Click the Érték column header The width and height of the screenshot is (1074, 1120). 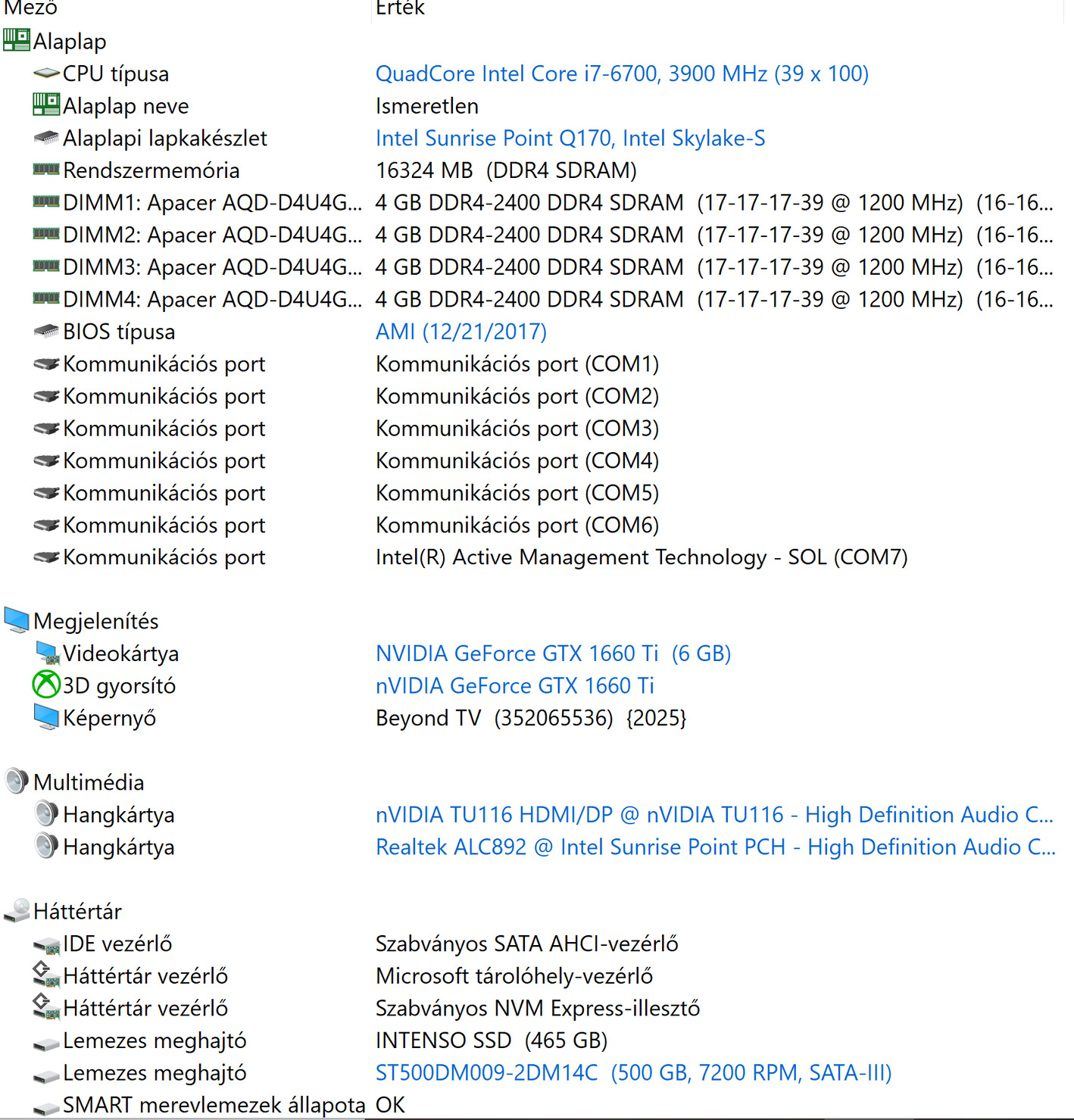coord(400,8)
